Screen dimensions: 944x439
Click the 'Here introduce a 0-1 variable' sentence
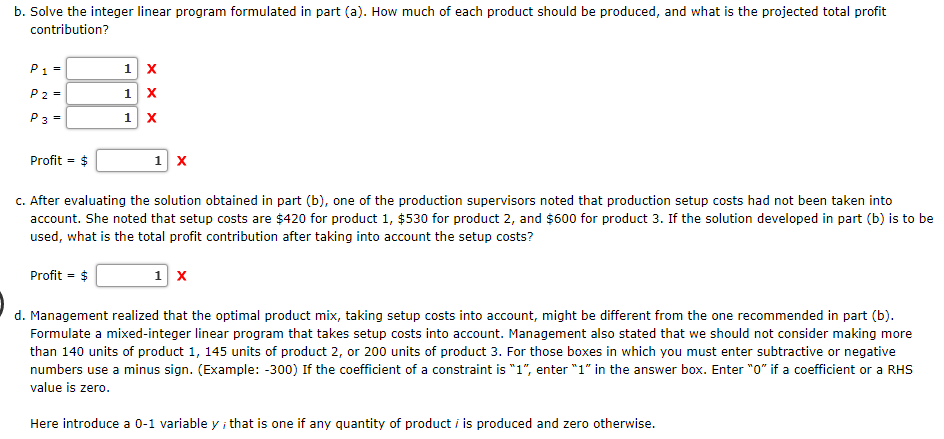(x=343, y=424)
